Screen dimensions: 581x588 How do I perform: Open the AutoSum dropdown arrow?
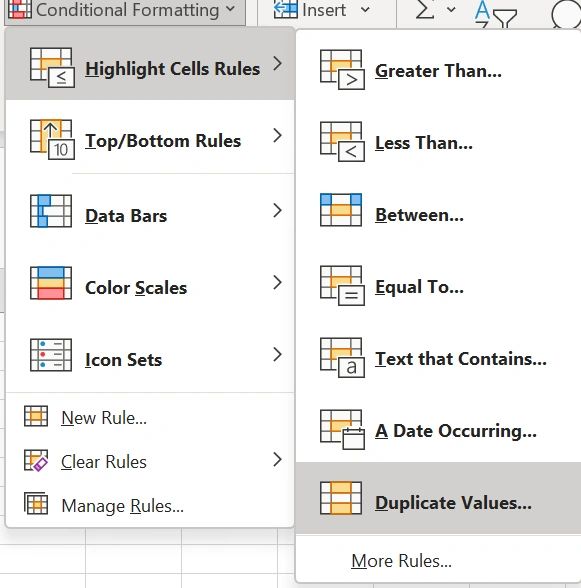(452, 10)
